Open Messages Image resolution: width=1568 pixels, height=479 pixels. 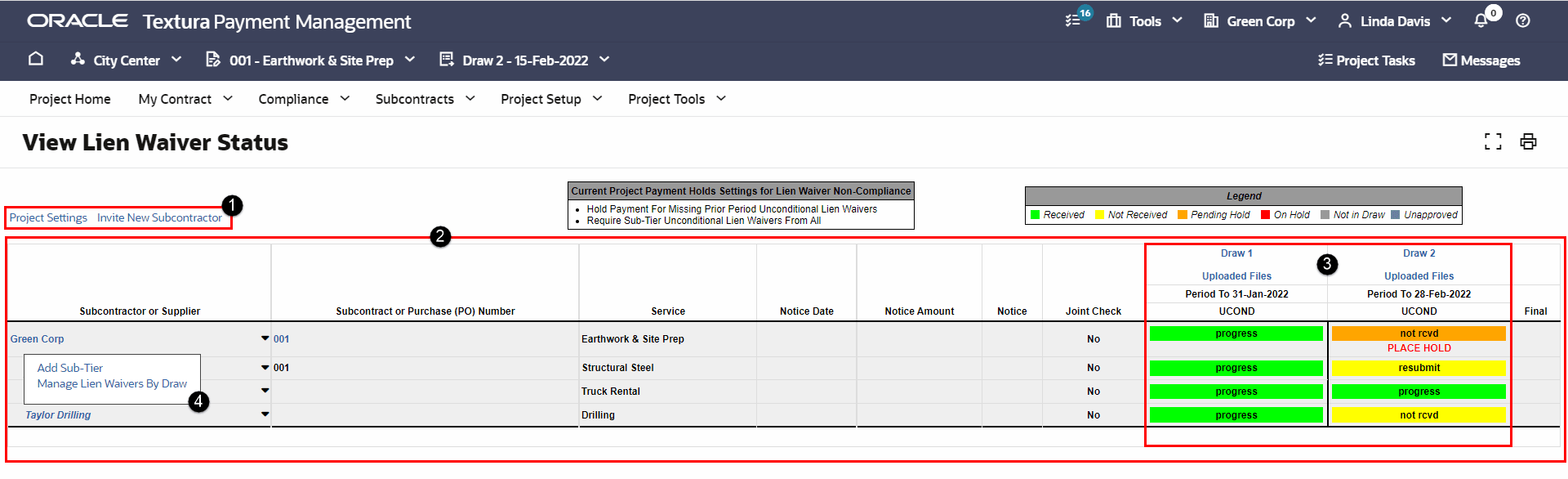pyautogui.click(x=1481, y=60)
